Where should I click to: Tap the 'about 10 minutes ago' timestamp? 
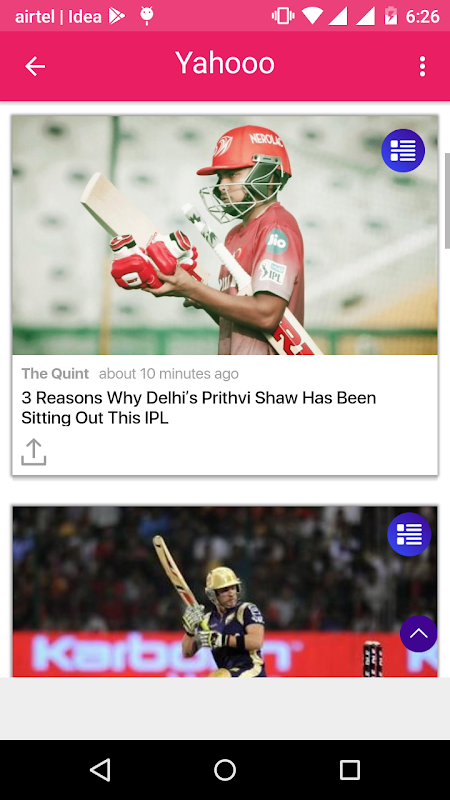[x=169, y=373]
